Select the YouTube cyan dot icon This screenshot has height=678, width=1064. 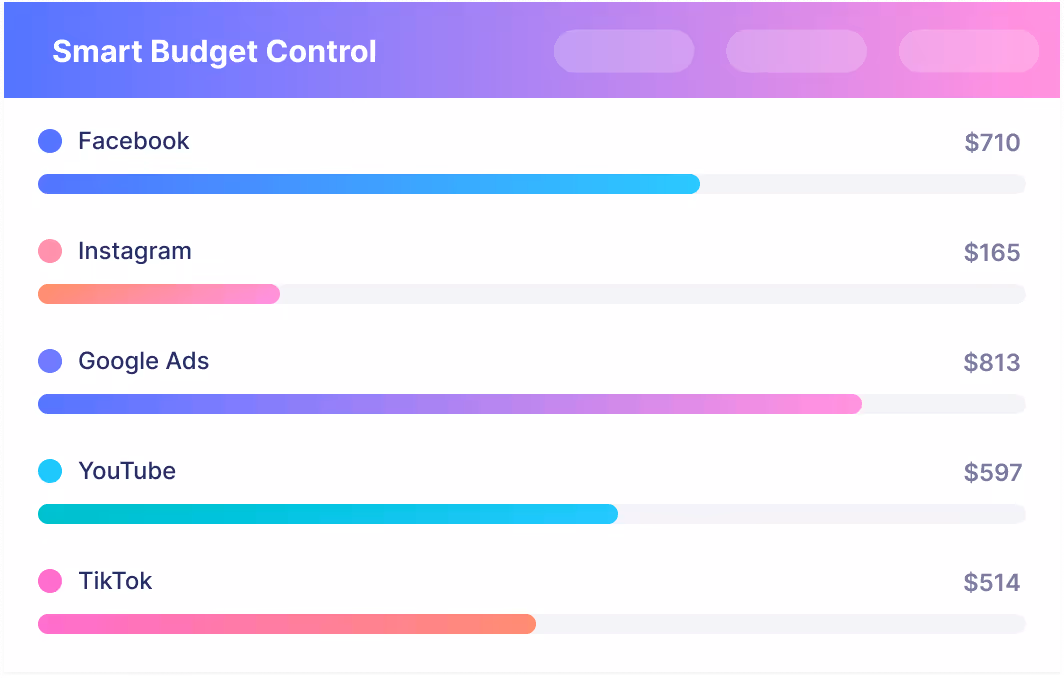[50, 470]
